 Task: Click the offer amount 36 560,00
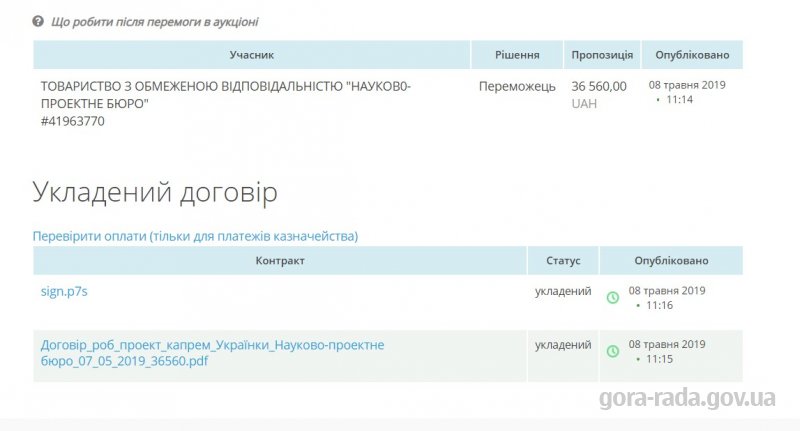(x=599, y=86)
